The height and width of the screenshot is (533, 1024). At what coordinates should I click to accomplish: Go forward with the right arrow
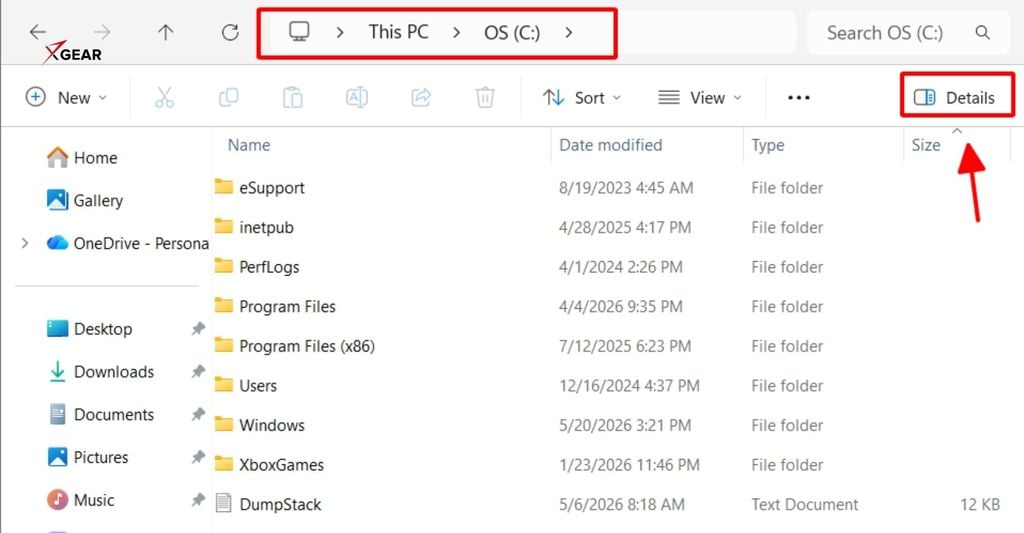click(x=102, y=31)
